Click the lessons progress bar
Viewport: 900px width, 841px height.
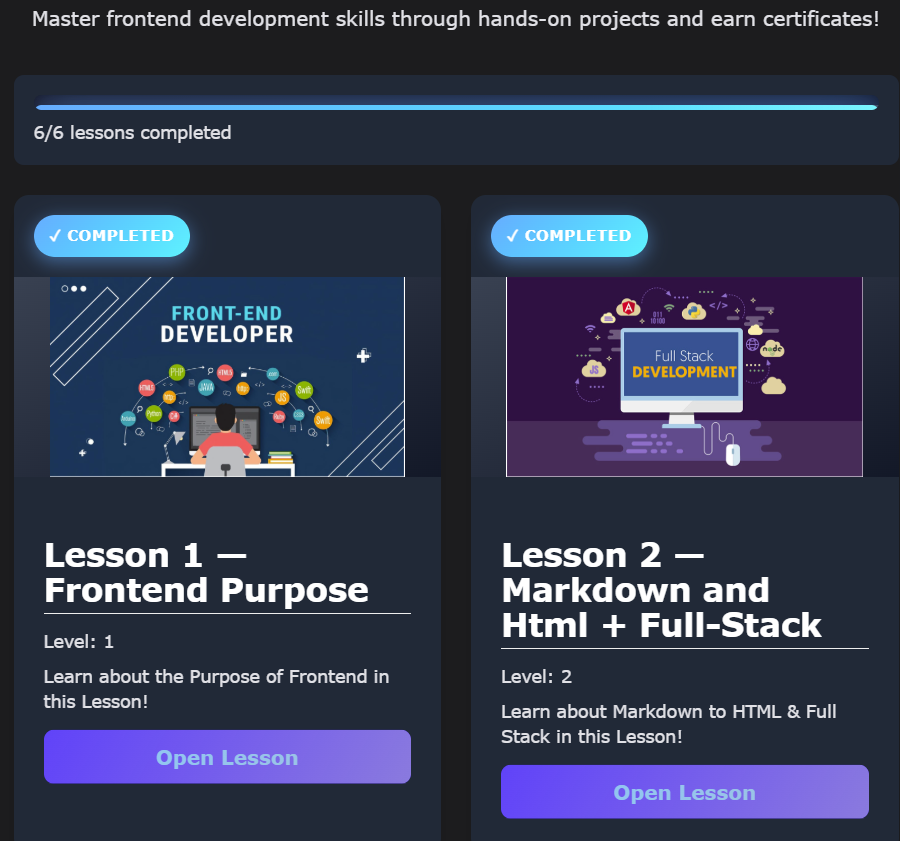click(x=456, y=107)
